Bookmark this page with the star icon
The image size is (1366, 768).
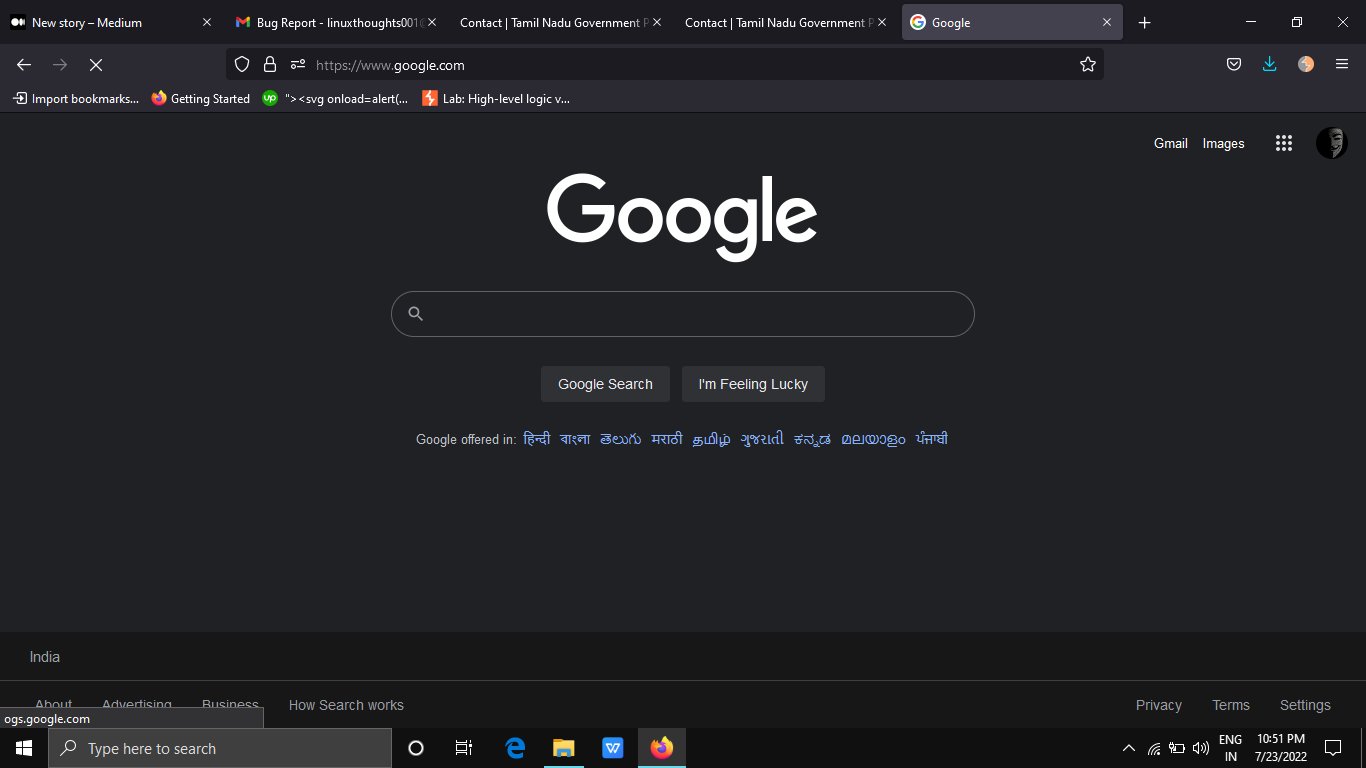pos(1088,64)
